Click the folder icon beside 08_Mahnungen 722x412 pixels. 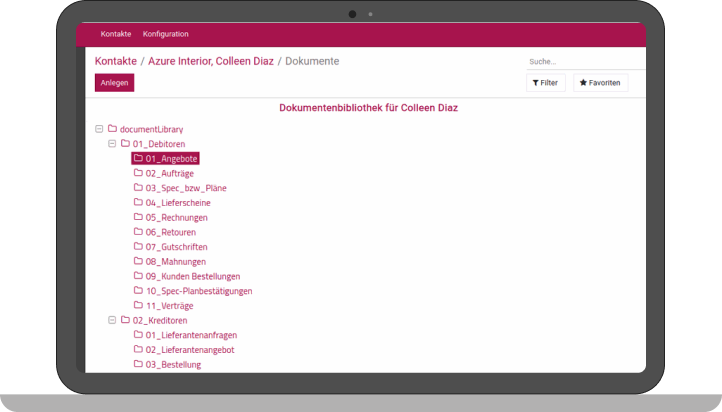pos(138,261)
